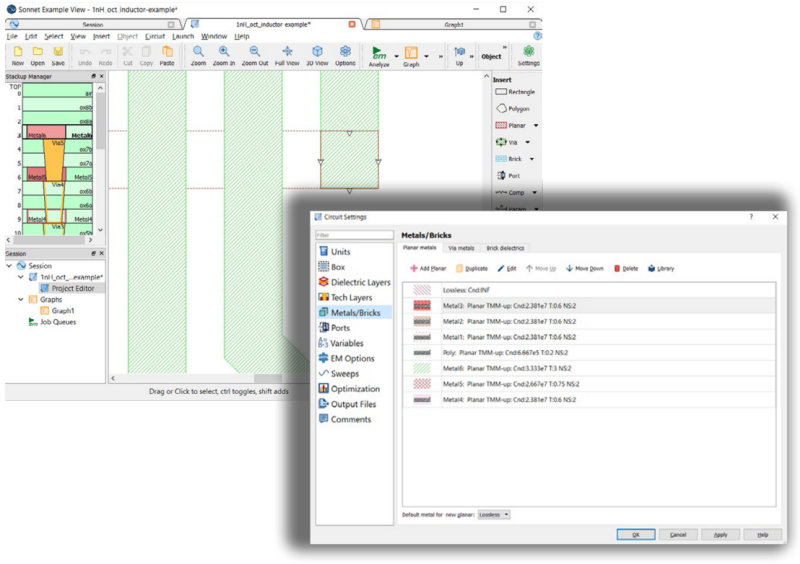Screen dimensions: 800x564
Task: Open Sweeps settings page
Action: click(338, 374)
